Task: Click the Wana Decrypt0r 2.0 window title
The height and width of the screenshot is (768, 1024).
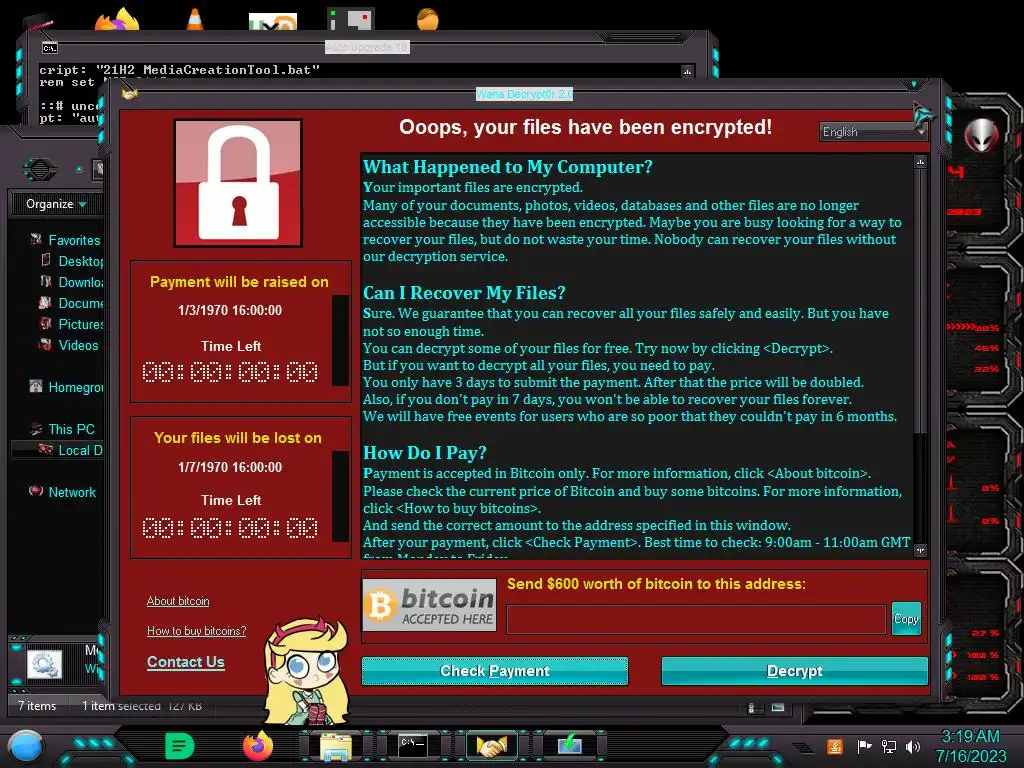Action: 524,94
